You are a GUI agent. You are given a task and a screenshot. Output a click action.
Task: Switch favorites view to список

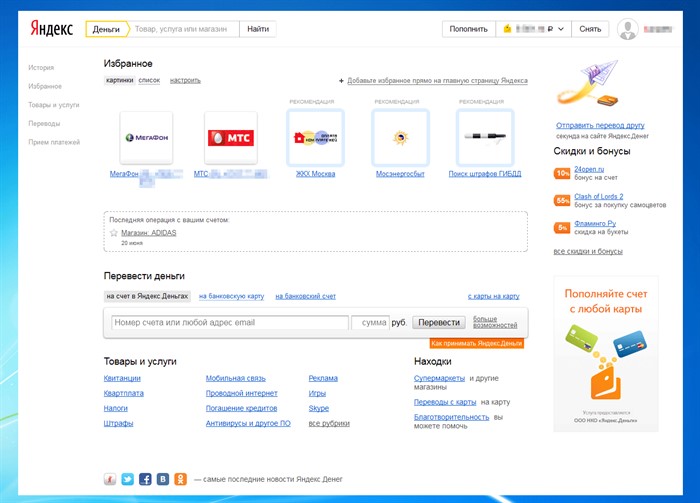149,80
